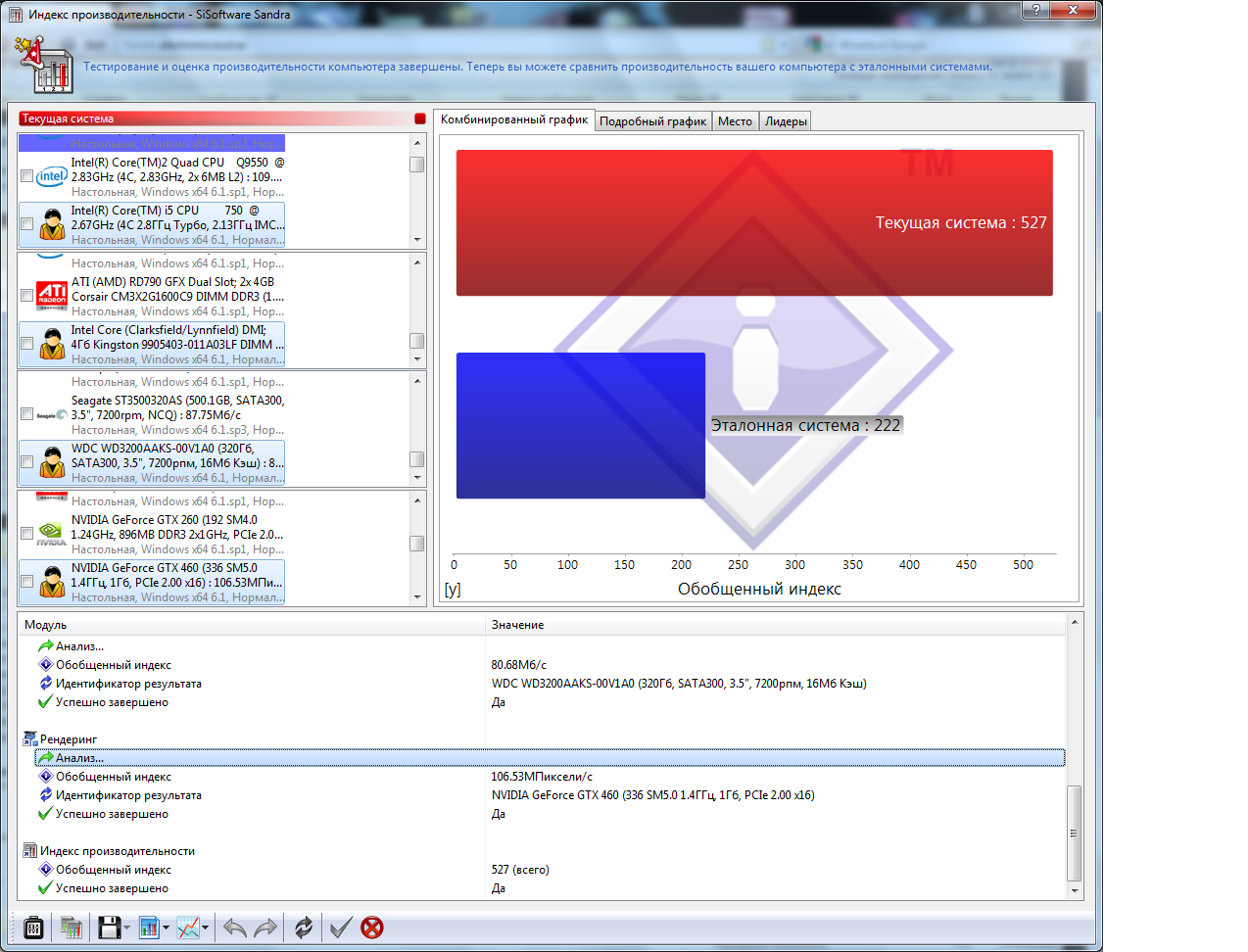Viewport: 1248px width, 952px height.
Task: Click the Индекс производительности module icon
Action: (x=30, y=851)
